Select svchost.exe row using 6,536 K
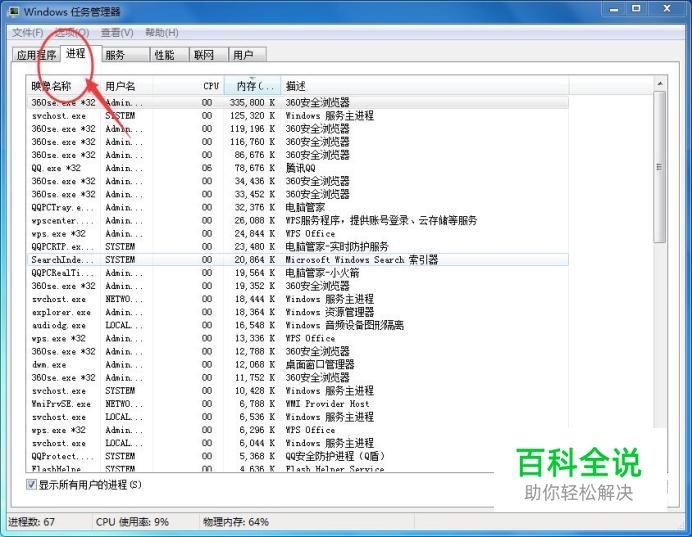The height and width of the screenshot is (537, 692). 297,417
